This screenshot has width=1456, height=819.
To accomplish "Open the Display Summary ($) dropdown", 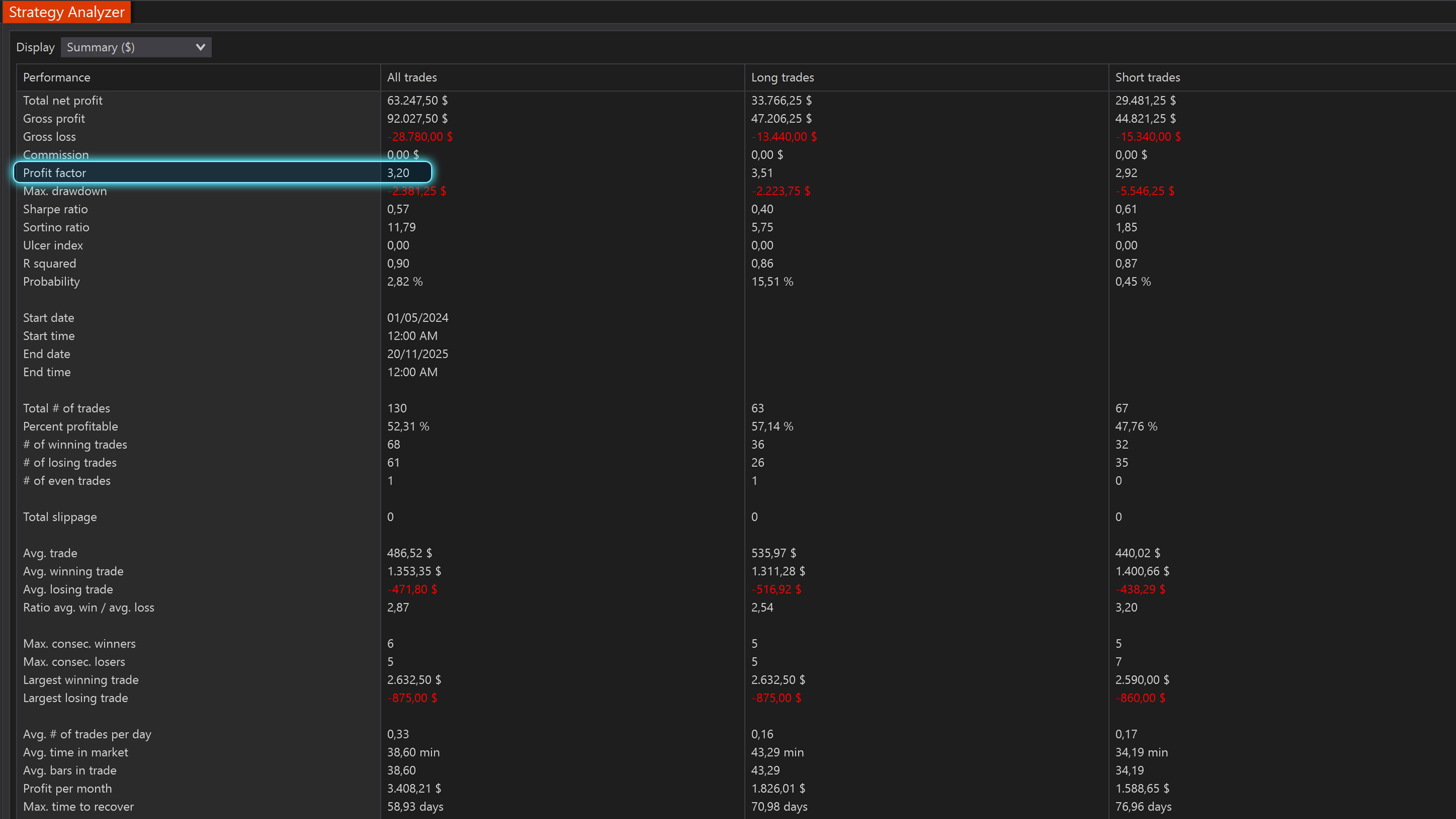I will (x=135, y=47).
